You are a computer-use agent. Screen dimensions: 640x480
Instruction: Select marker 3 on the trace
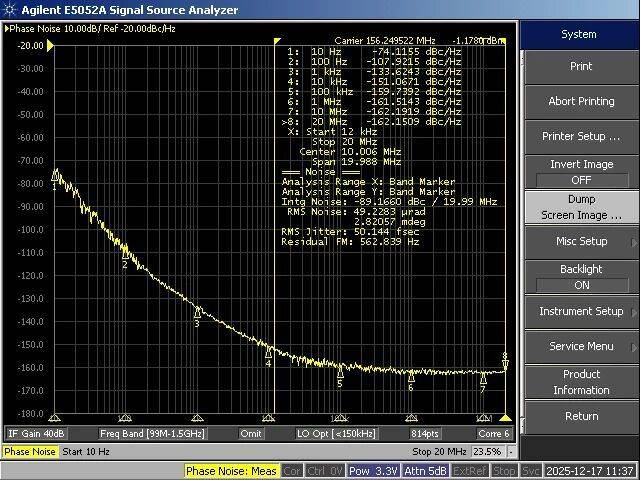click(x=197, y=313)
